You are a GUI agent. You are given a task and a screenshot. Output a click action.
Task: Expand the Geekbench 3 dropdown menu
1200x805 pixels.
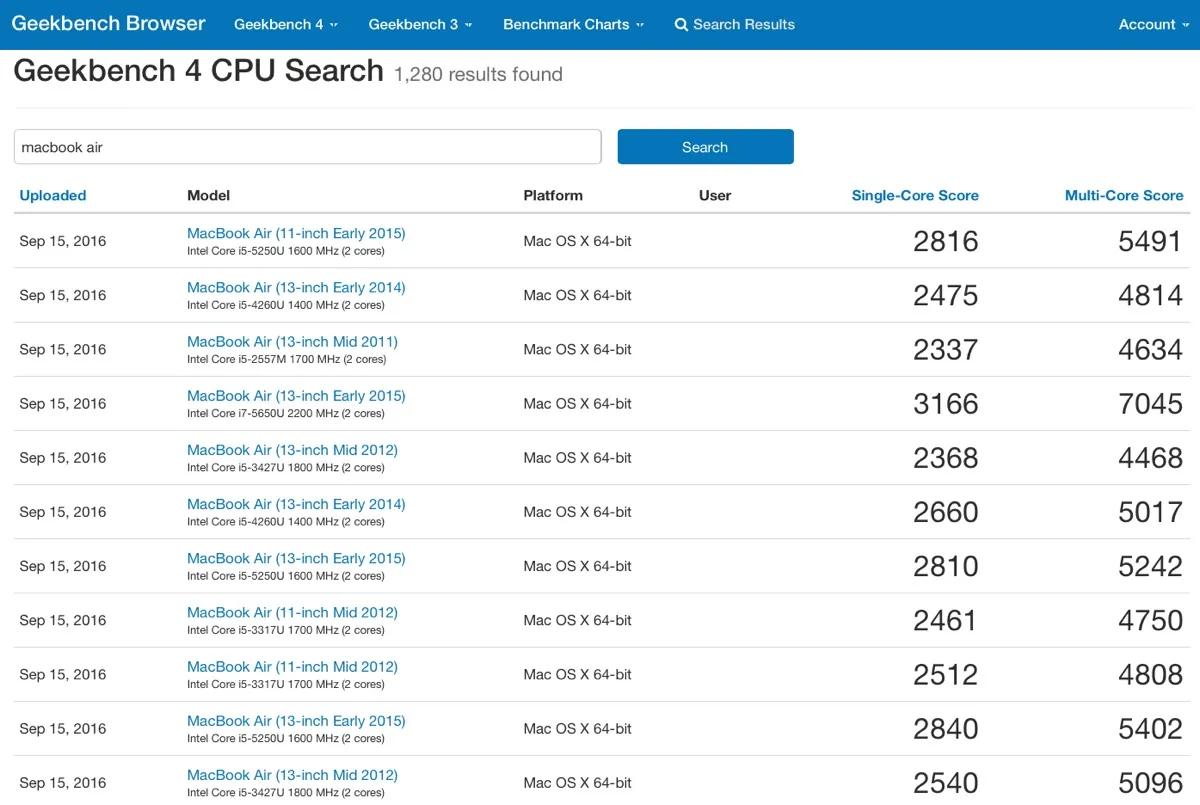[420, 25]
